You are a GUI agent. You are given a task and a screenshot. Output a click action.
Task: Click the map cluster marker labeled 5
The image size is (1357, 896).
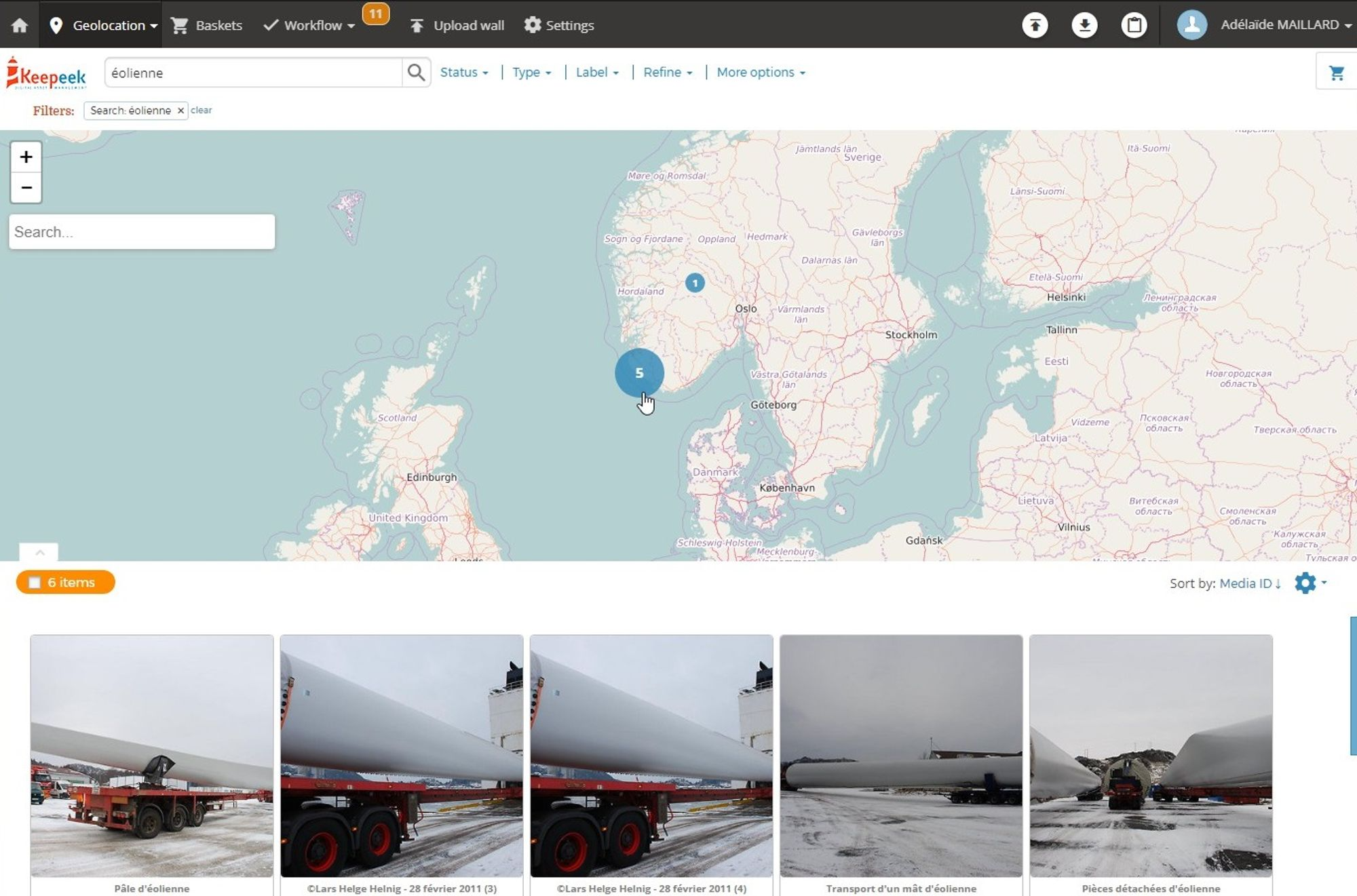point(638,372)
